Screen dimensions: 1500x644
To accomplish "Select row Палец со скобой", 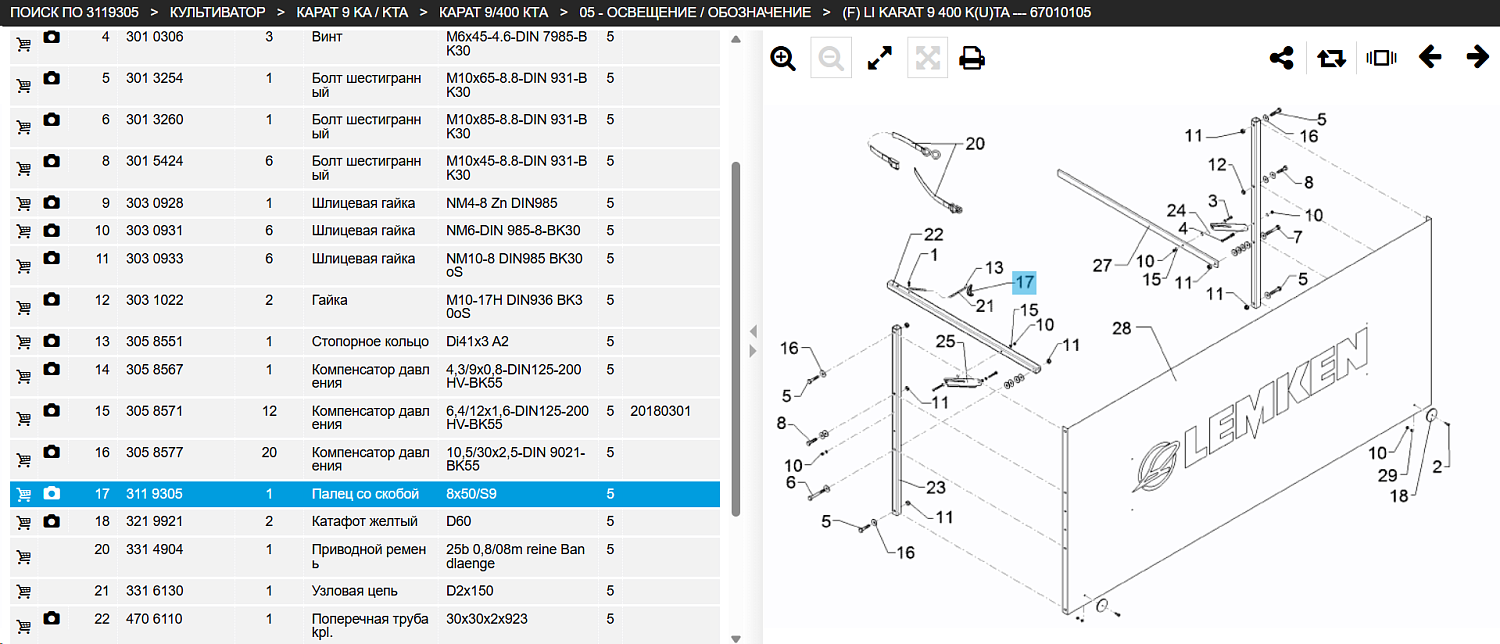I will 365,494.
